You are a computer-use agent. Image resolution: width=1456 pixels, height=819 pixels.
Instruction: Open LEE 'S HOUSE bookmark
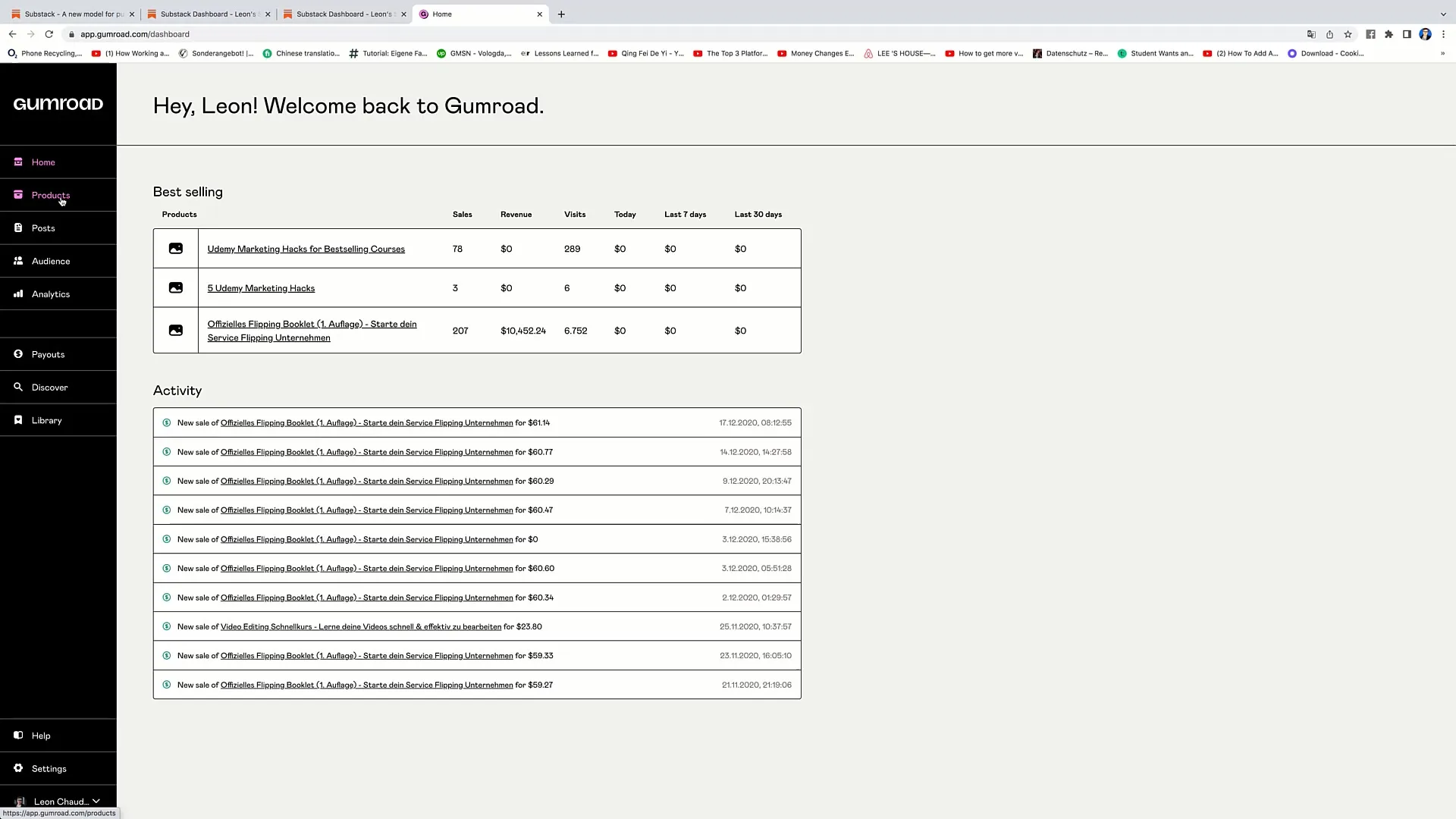[899, 53]
